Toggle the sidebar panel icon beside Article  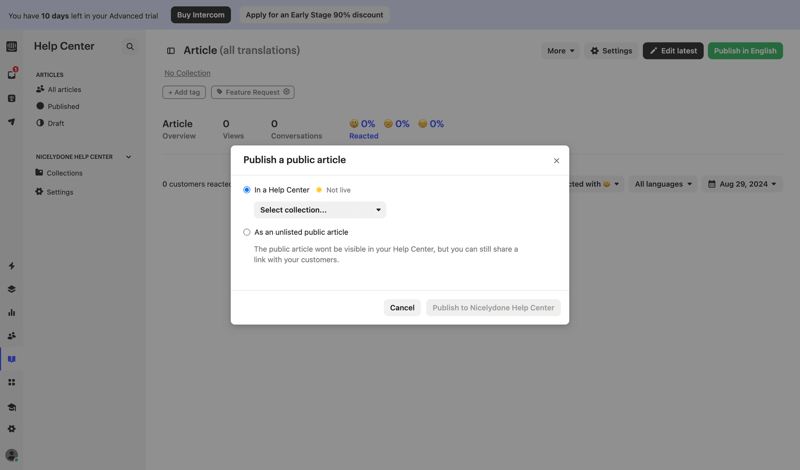pyautogui.click(x=171, y=51)
